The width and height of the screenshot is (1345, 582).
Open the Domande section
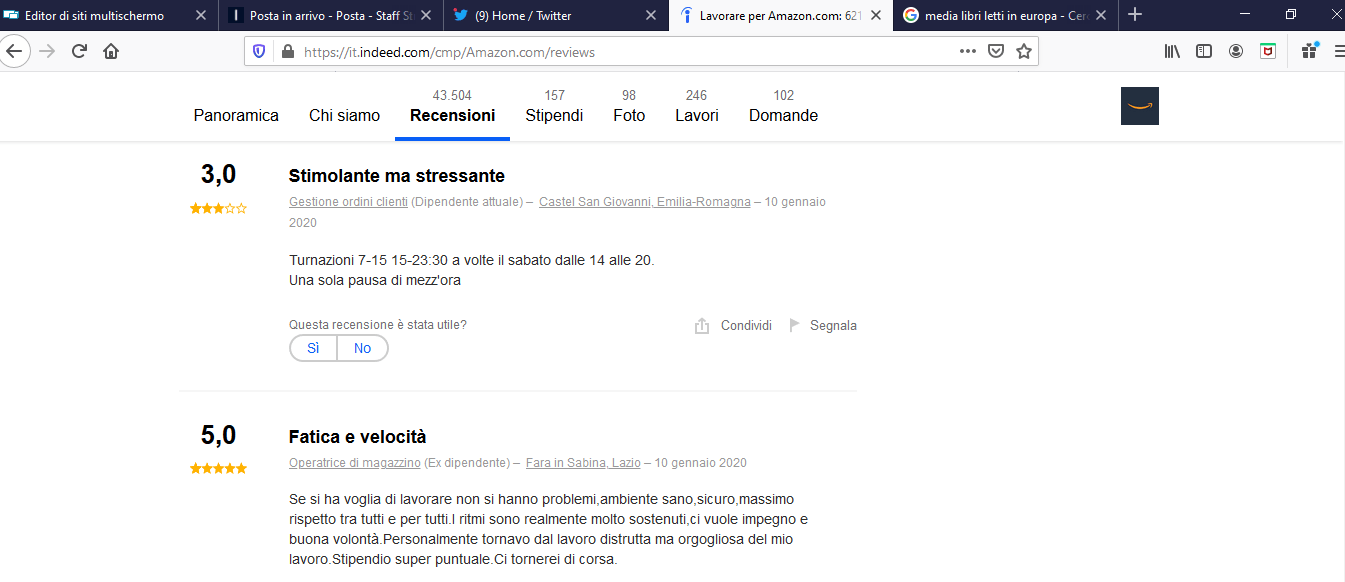pos(783,116)
